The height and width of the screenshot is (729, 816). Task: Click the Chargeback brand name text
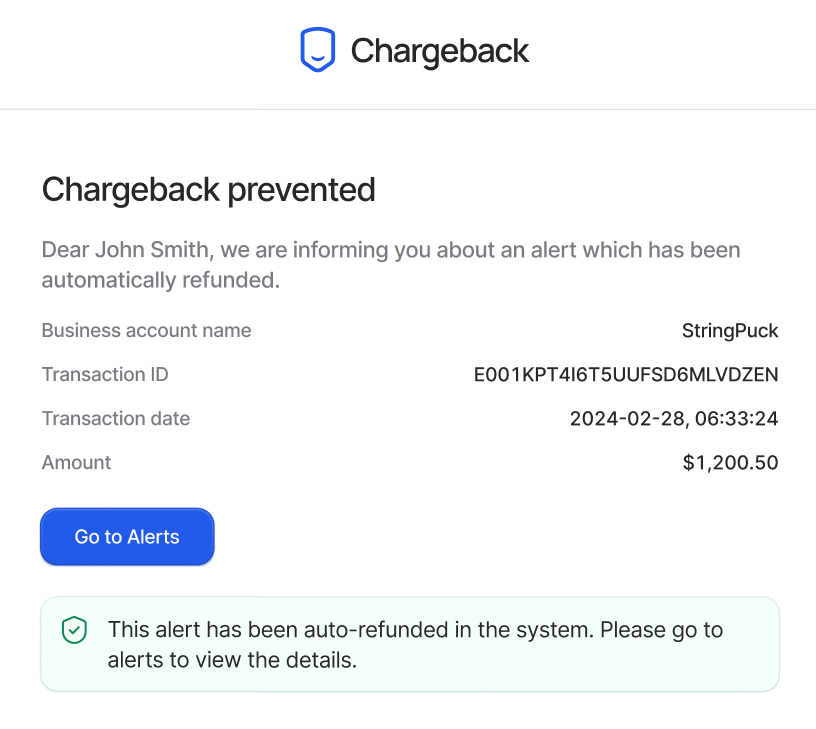click(x=440, y=51)
